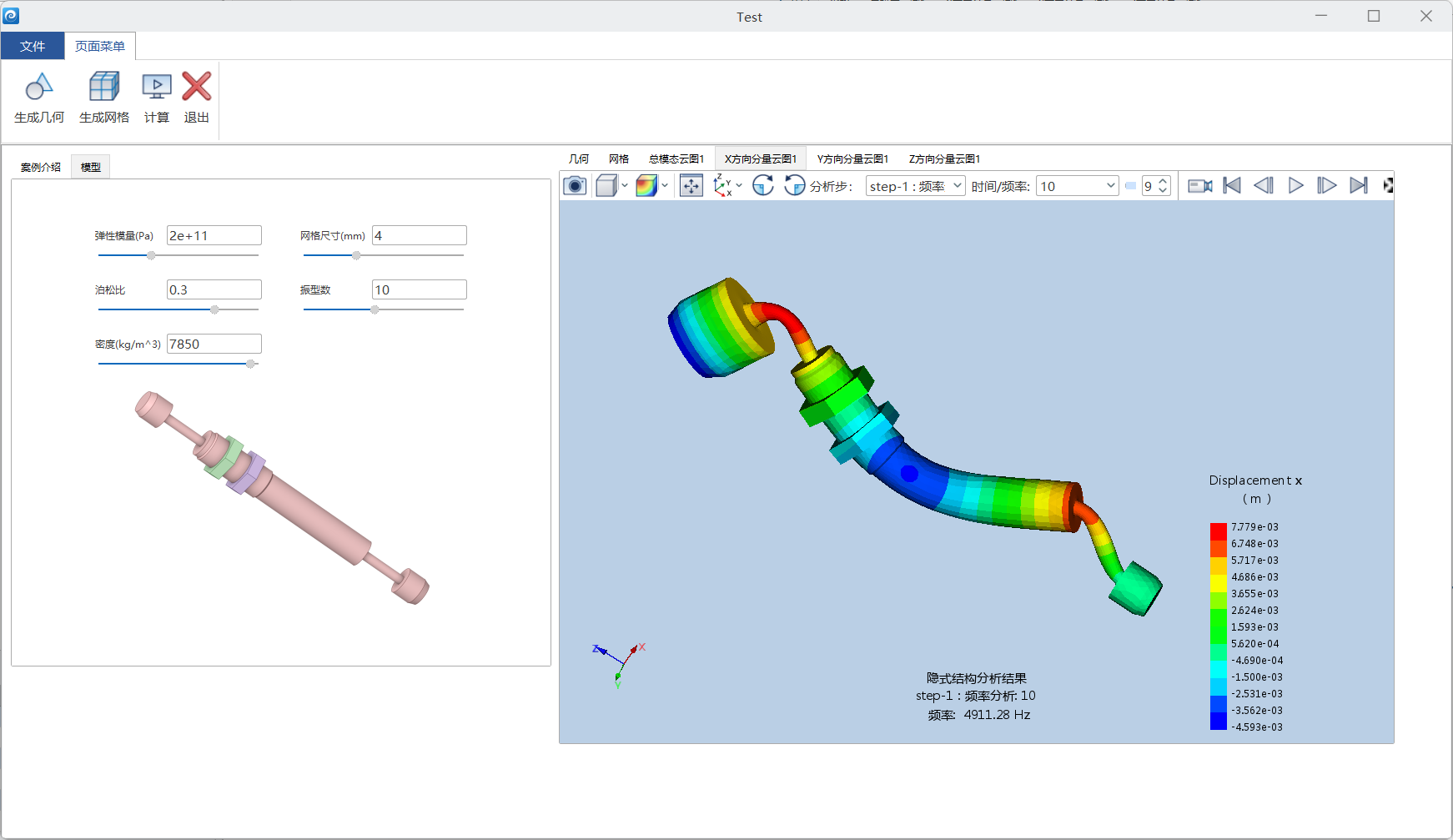Open the 文件 file menu

(x=33, y=46)
